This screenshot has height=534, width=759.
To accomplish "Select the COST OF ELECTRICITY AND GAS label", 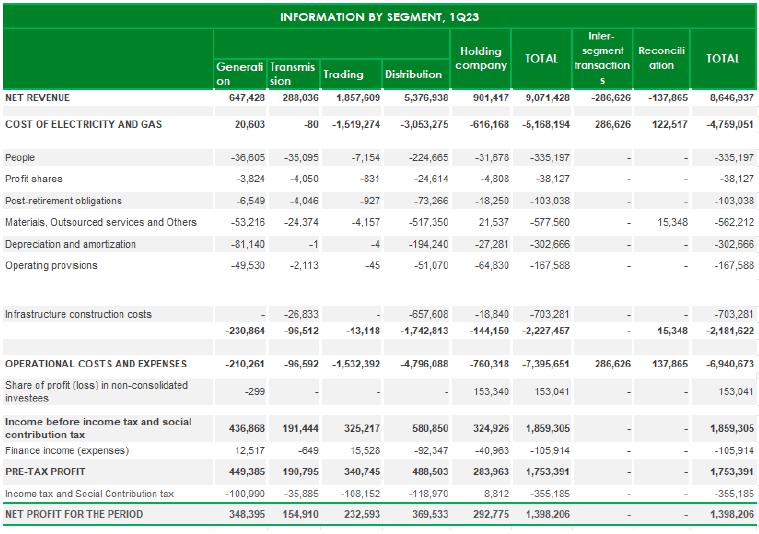I will [82, 125].
